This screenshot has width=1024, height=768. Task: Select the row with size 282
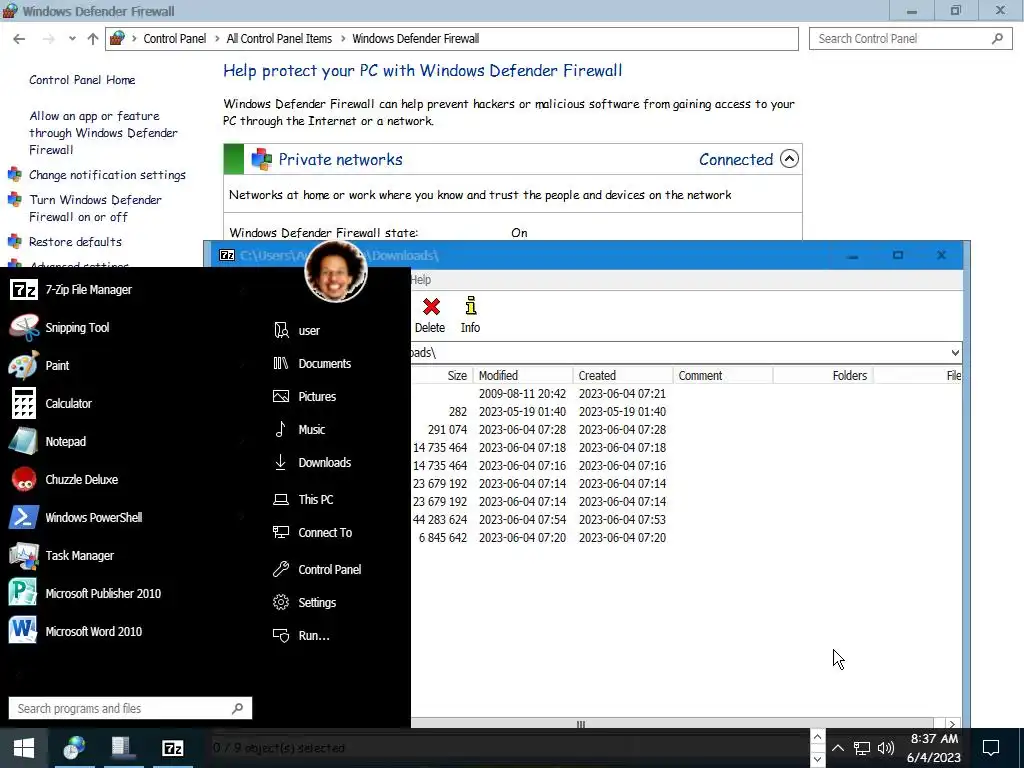point(686,411)
